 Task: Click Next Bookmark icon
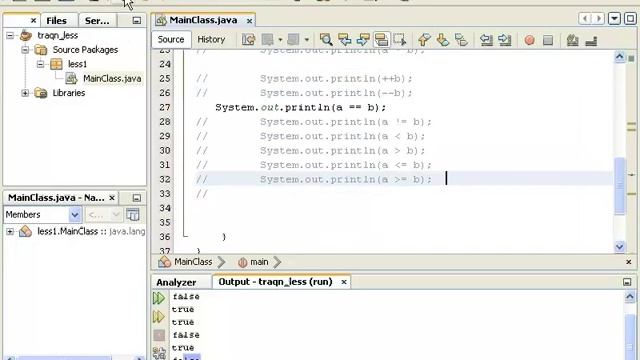442,40
